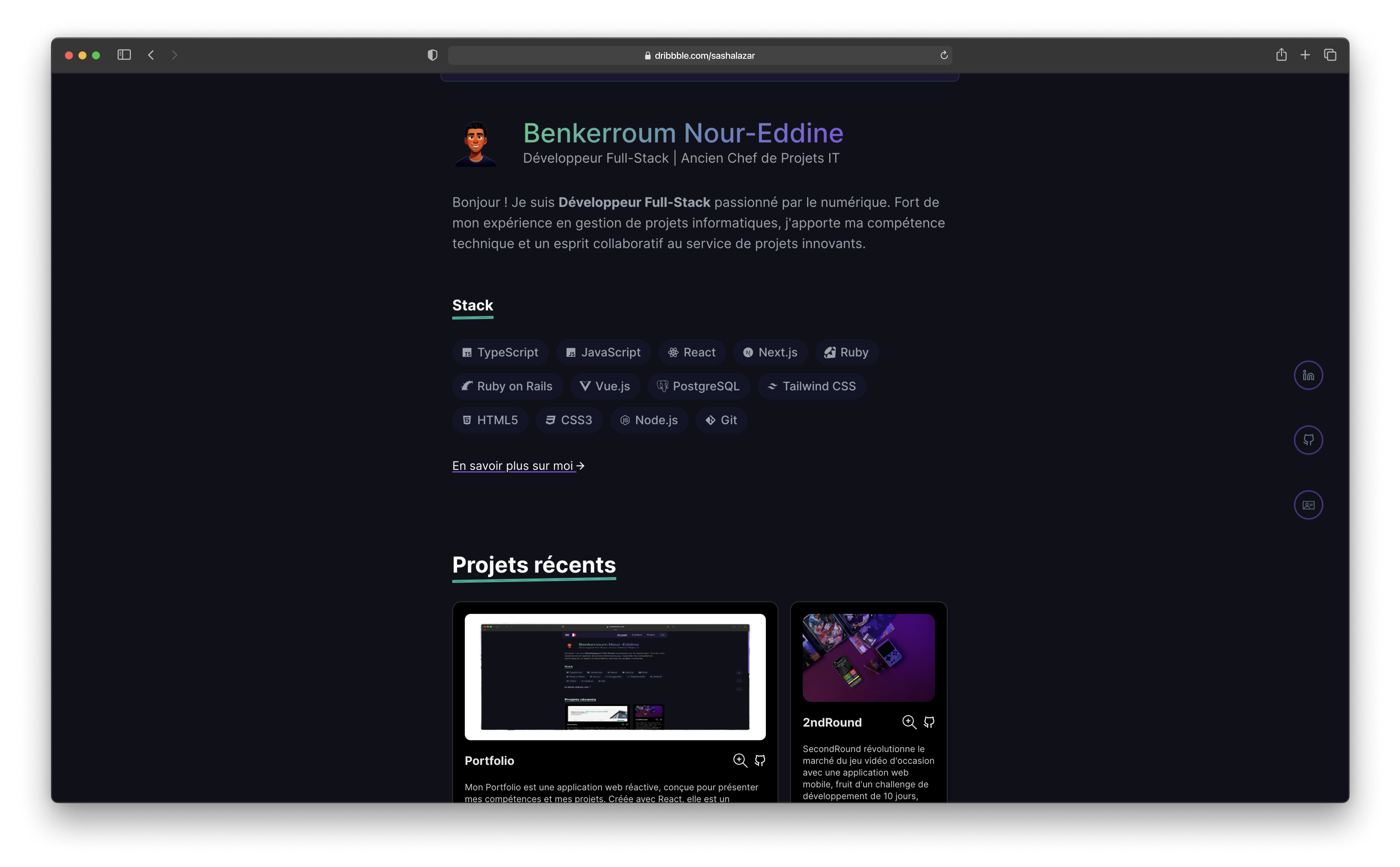Click the PostgreSQL stack badge
This screenshot has width=1400, height=867.
(x=698, y=386)
